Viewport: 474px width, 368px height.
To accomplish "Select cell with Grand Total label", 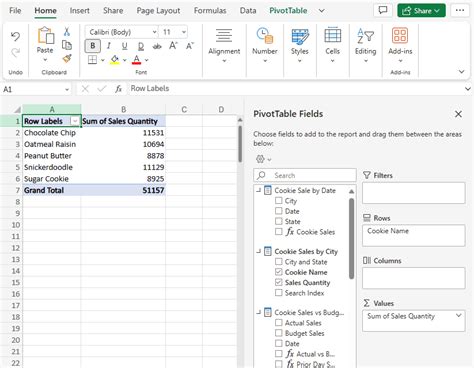I will [51, 190].
